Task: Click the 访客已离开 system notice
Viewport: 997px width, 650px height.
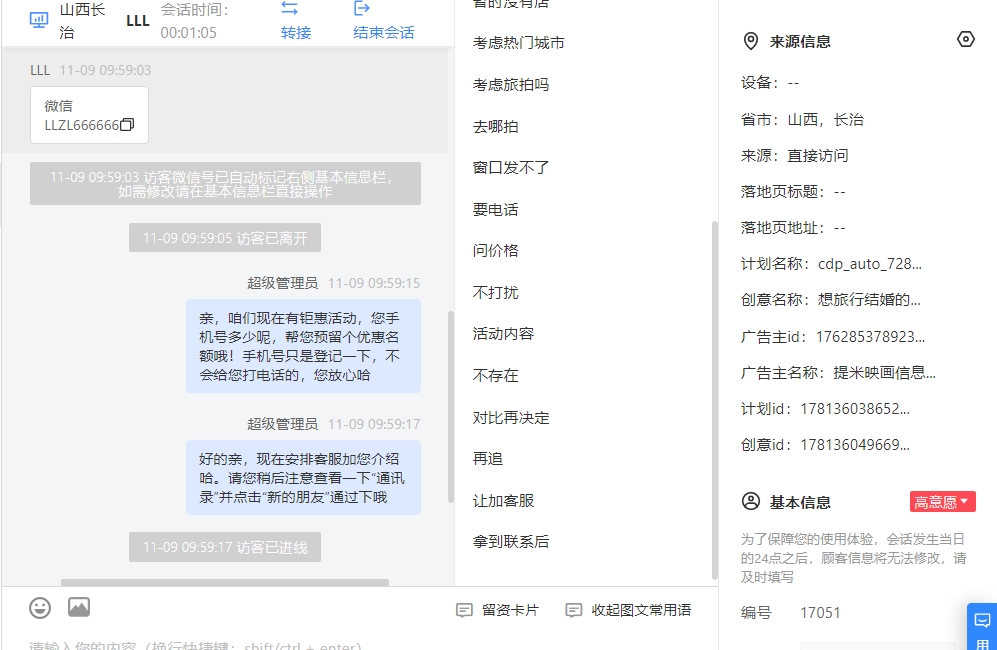Action: (x=225, y=238)
